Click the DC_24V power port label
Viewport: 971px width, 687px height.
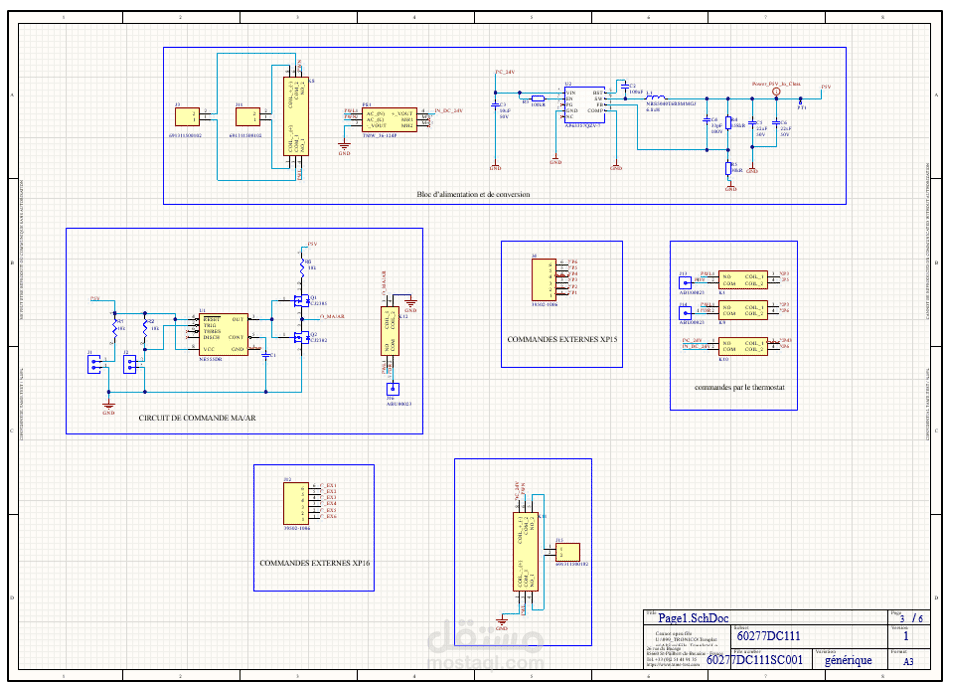click(505, 72)
